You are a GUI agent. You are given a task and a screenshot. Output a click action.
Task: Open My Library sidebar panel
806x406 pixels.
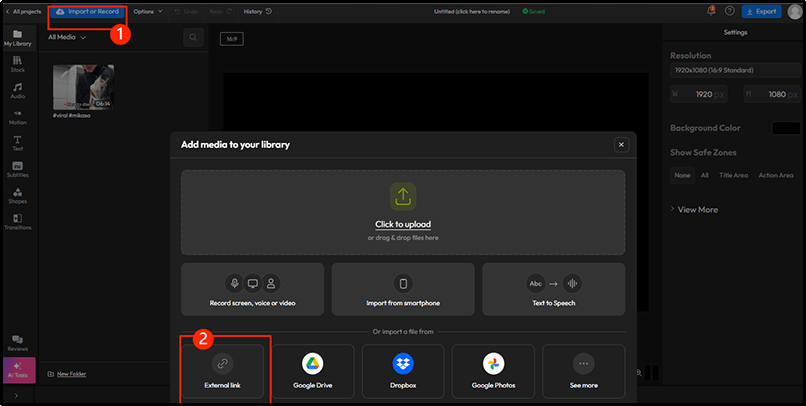[x=17, y=38]
